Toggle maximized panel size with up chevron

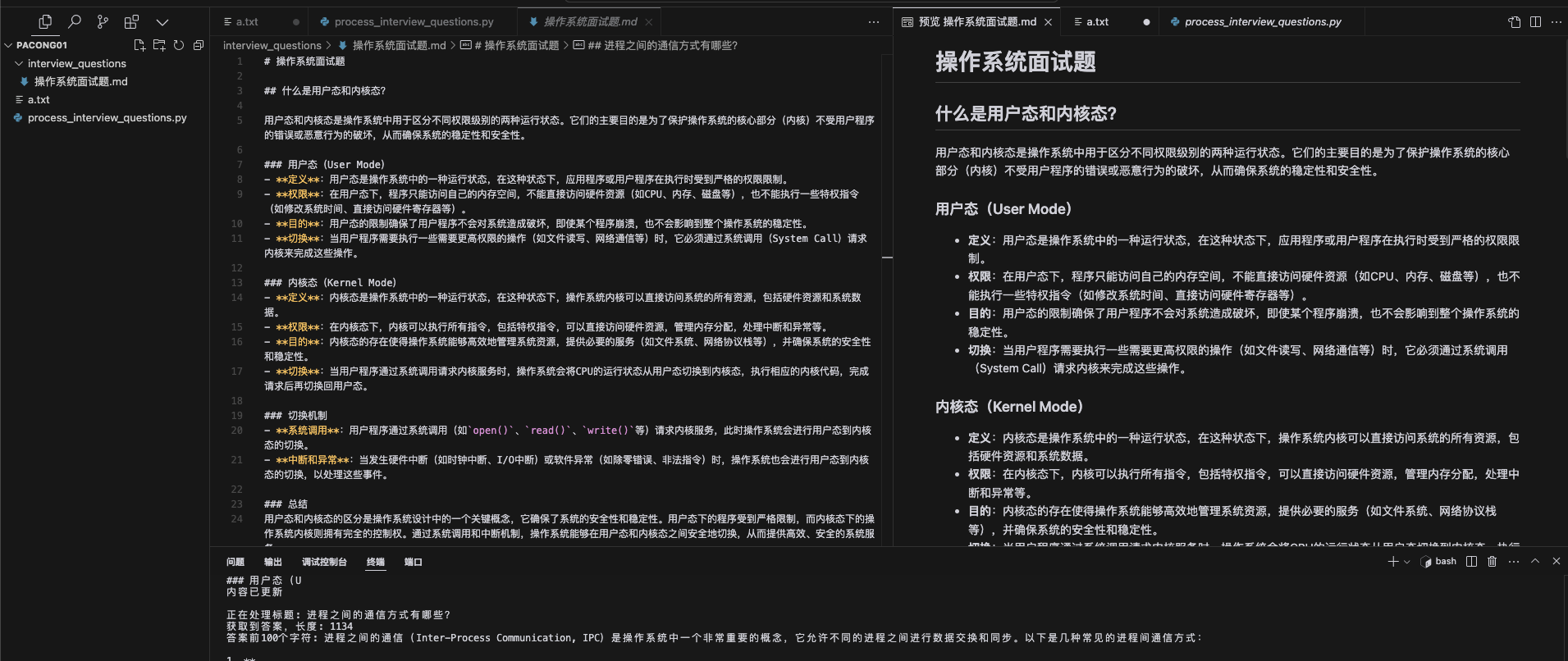coord(1535,562)
